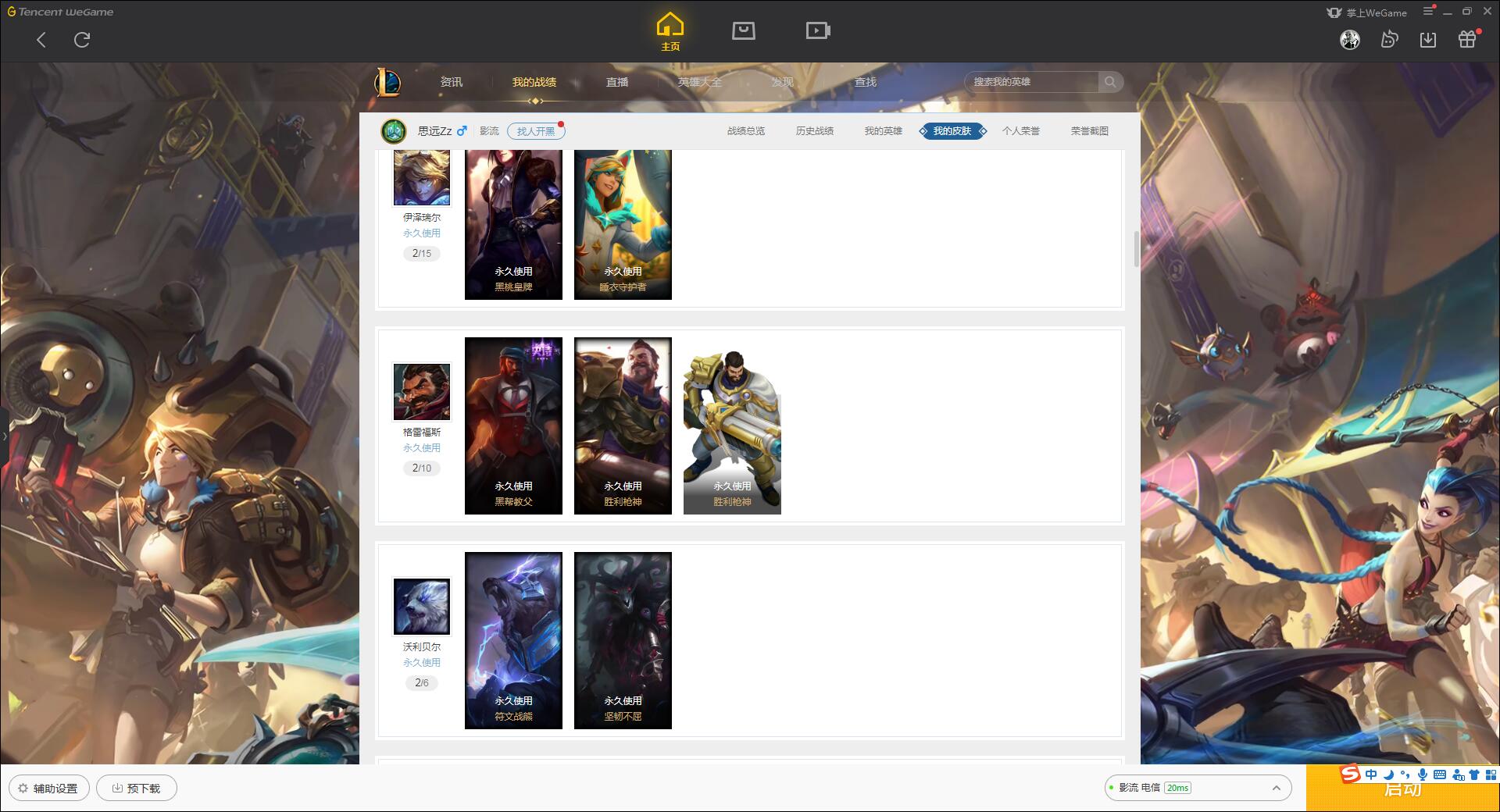
Task: Open the 战绩总览 sub-tab
Action: point(746,131)
